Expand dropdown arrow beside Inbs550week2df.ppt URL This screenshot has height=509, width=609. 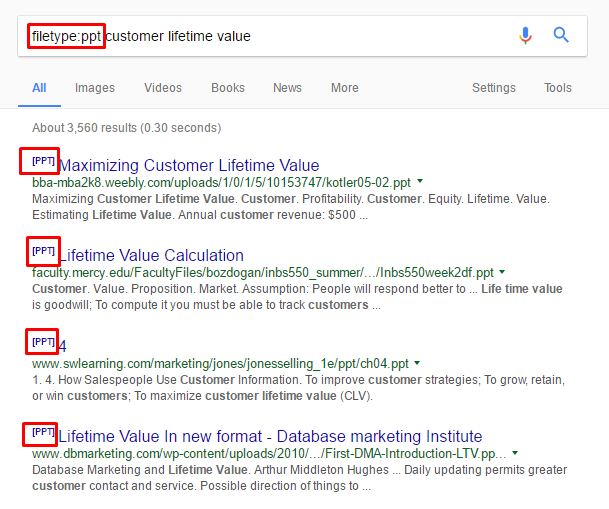pyautogui.click(x=502, y=272)
